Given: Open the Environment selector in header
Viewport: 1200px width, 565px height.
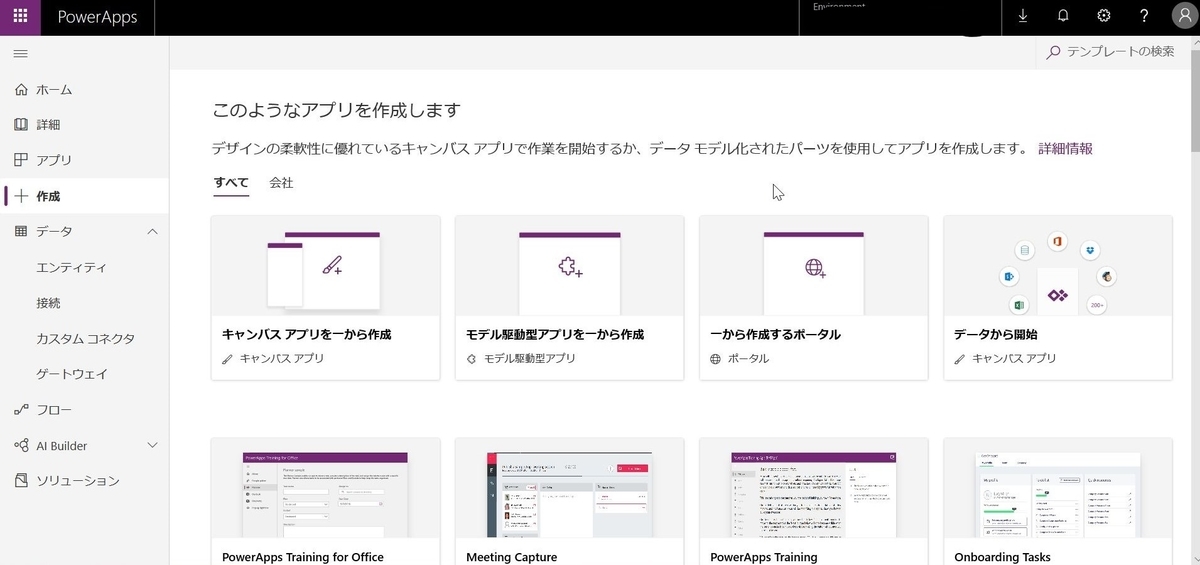Looking at the screenshot, I should coord(900,17).
